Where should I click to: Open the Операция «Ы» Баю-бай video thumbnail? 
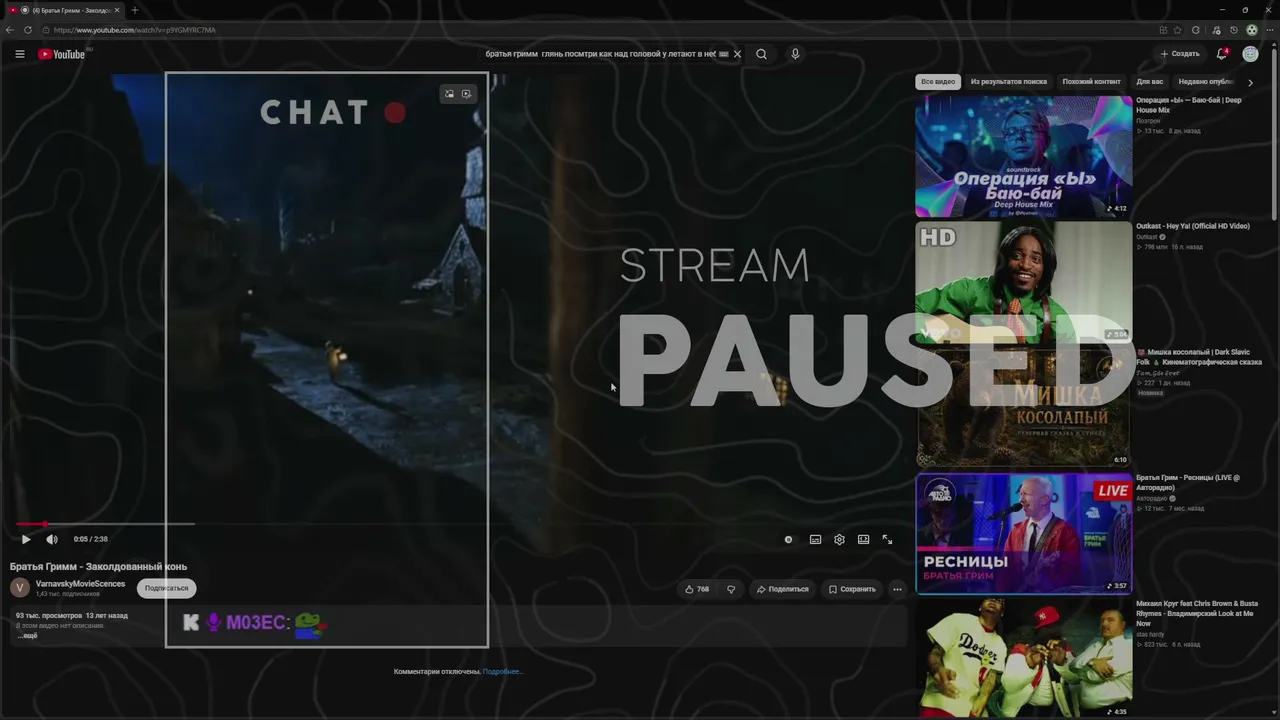pyautogui.click(x=1024, y=156)
